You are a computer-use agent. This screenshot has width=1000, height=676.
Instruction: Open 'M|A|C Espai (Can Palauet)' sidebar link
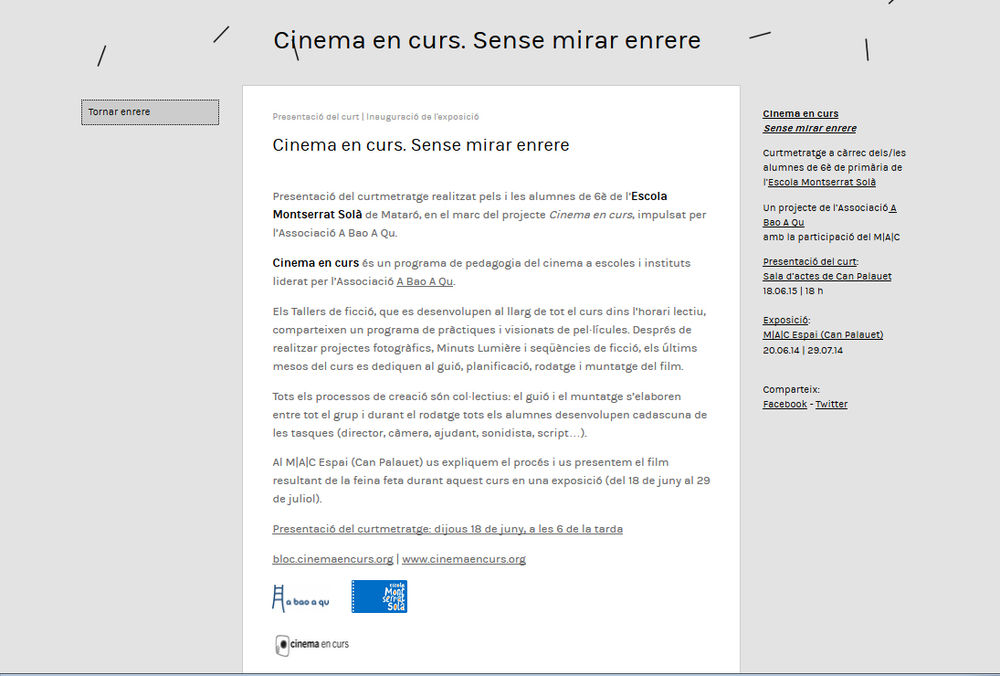[x=822, y=335]
